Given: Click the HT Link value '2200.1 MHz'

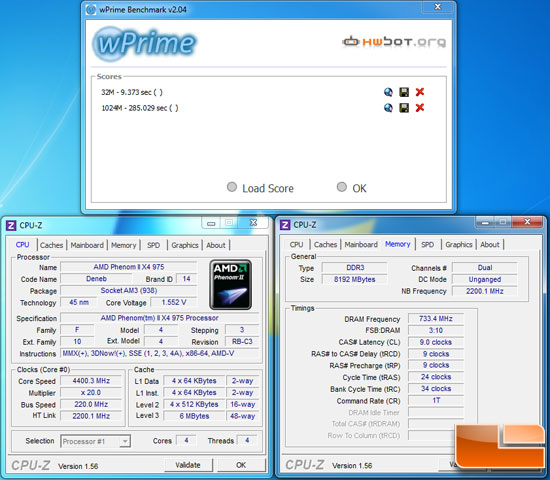Looking at the screenshot, I should [91, 416].
